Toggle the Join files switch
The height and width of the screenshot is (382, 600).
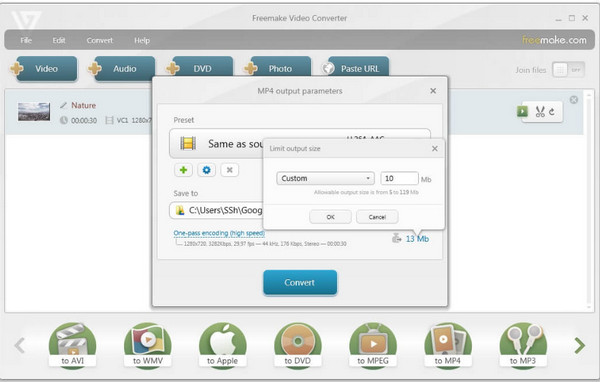click(x=568, y=70)
